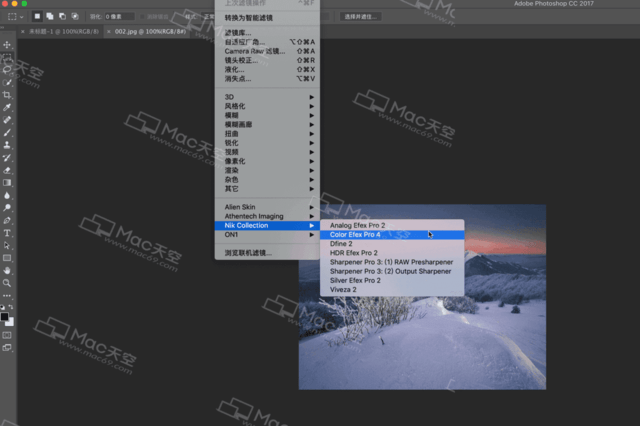Launch HDR Efex Pro 2
This screenshot has width=640, height=426.
pyautogui.click(x=392, y=253)
